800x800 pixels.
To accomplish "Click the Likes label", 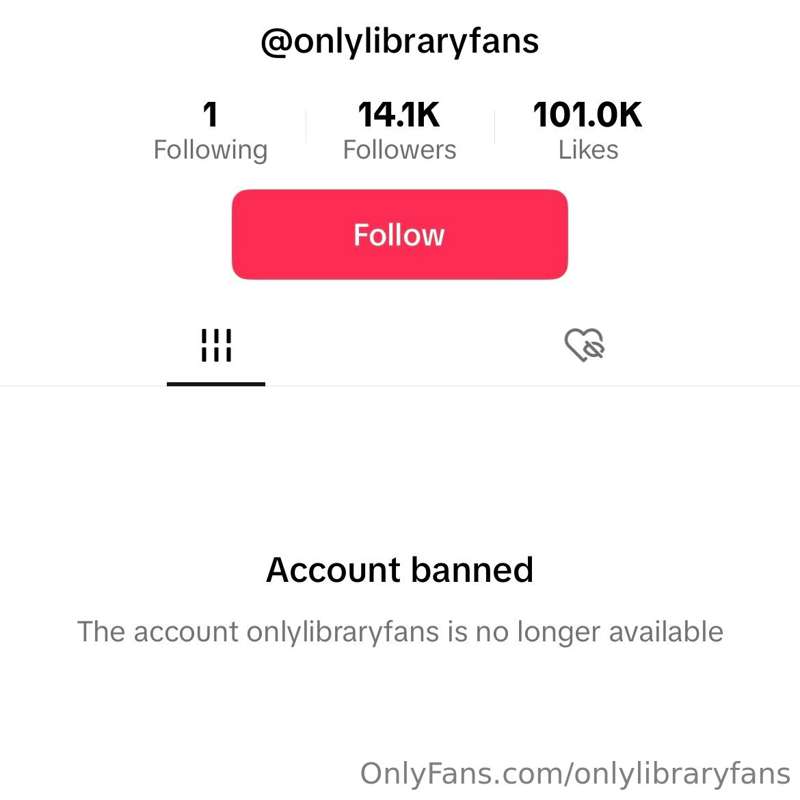I will click(588, 150).
